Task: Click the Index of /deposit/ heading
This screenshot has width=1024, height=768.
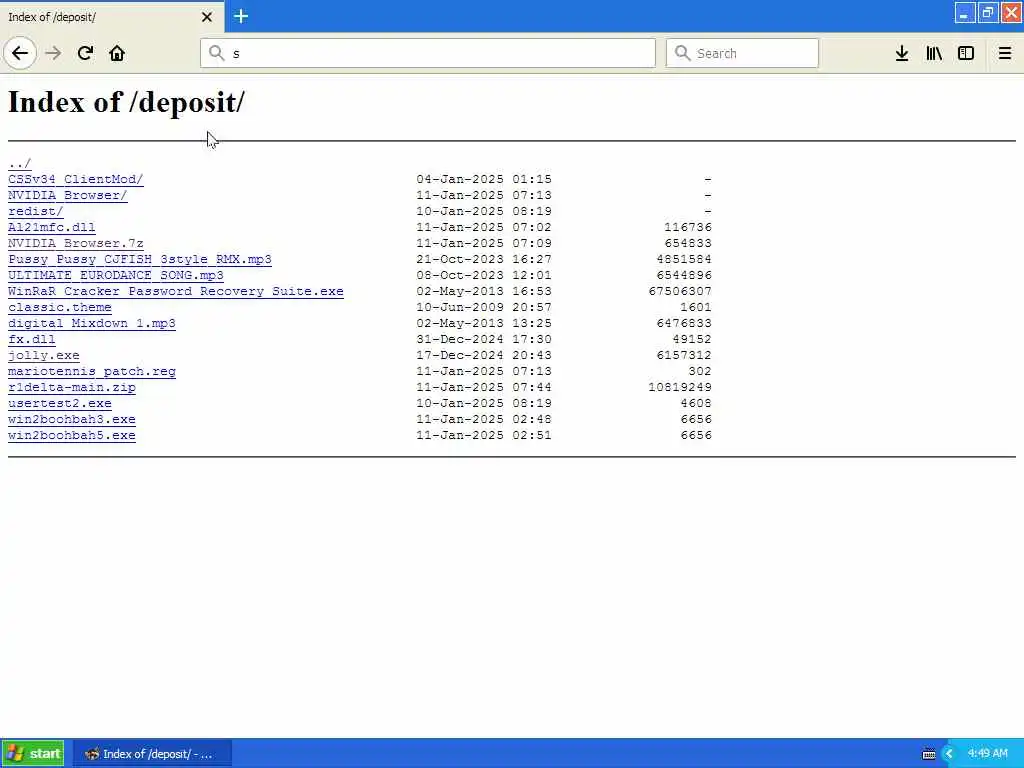Action: (126, 102)
